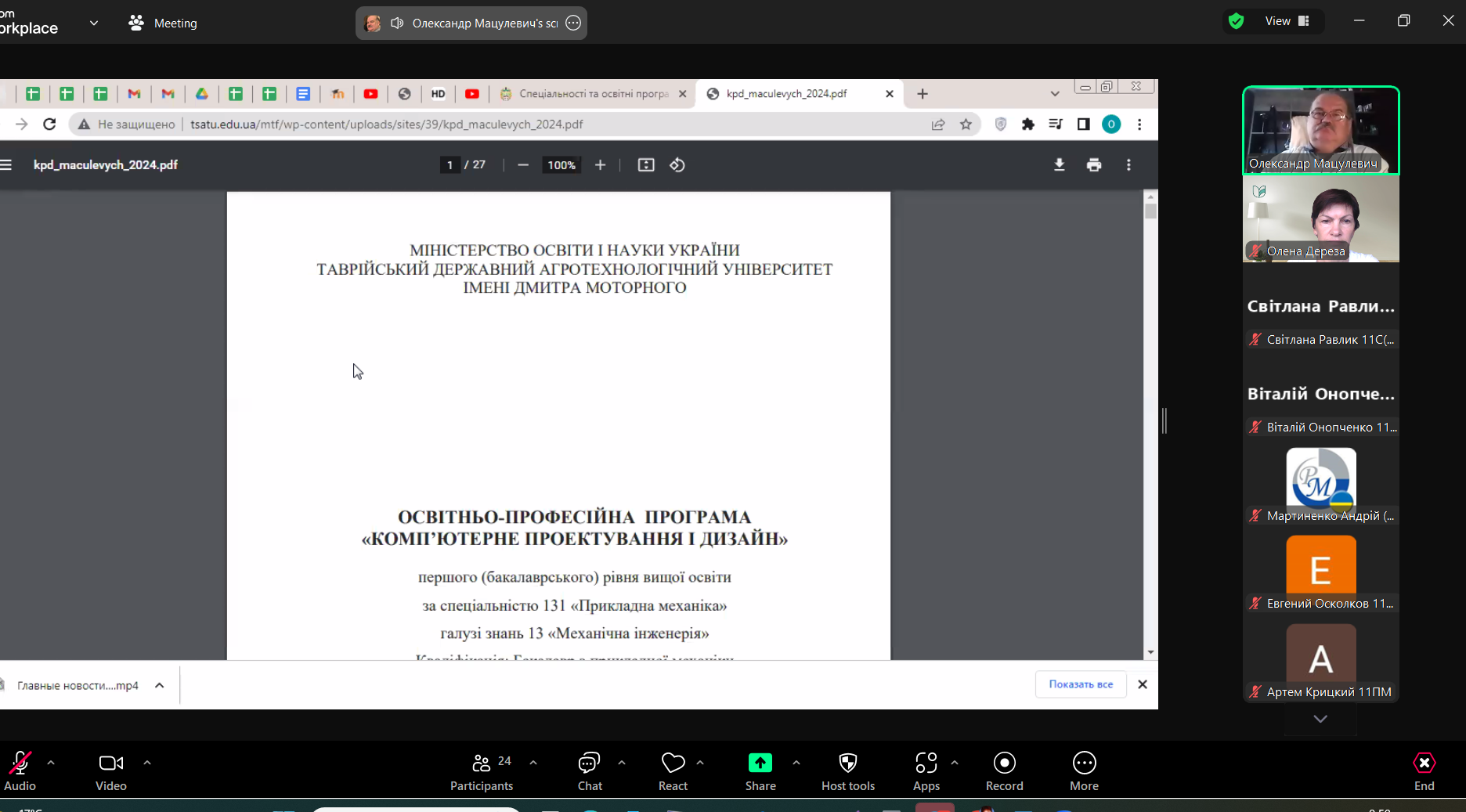1466x812 pixels.
Task: Click the React heart icon
Action: coord(673,771)
